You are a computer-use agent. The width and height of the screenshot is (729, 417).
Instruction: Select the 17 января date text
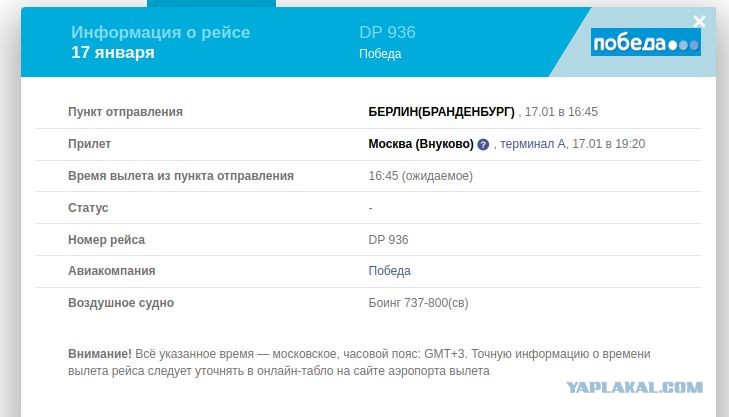coord(113,52)
